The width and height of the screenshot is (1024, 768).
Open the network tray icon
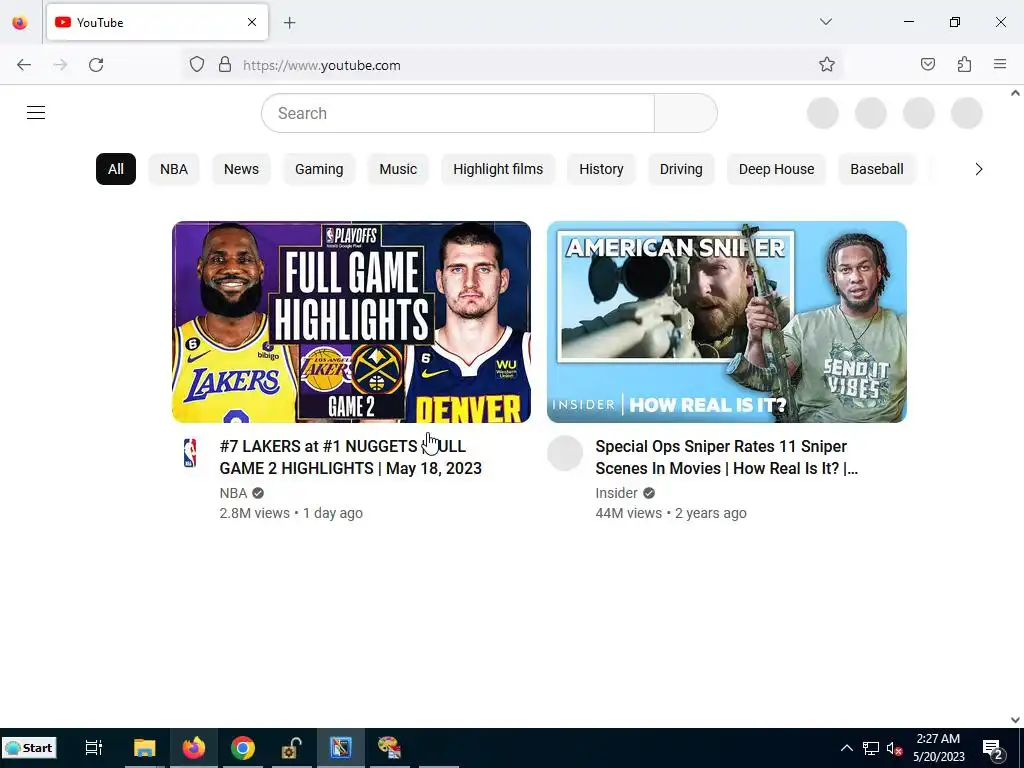point(871,748)
